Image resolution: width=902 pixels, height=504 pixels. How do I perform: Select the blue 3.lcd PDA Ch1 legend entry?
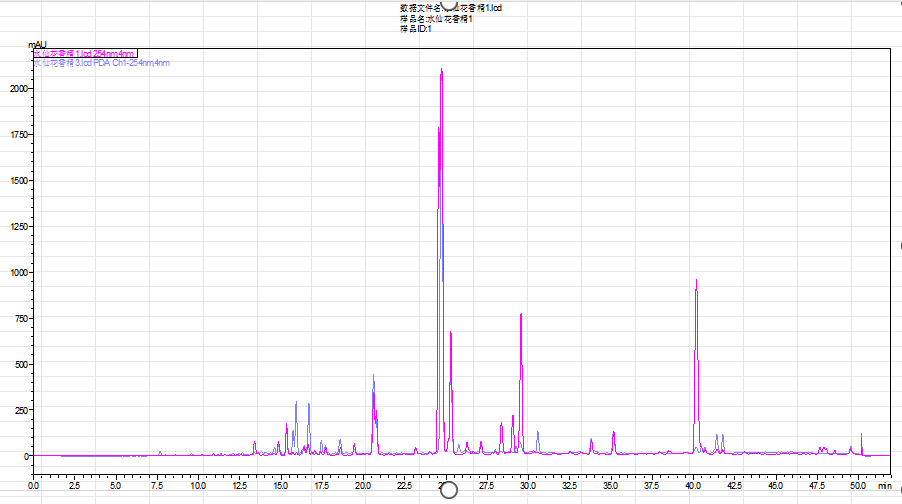(102, 63)
